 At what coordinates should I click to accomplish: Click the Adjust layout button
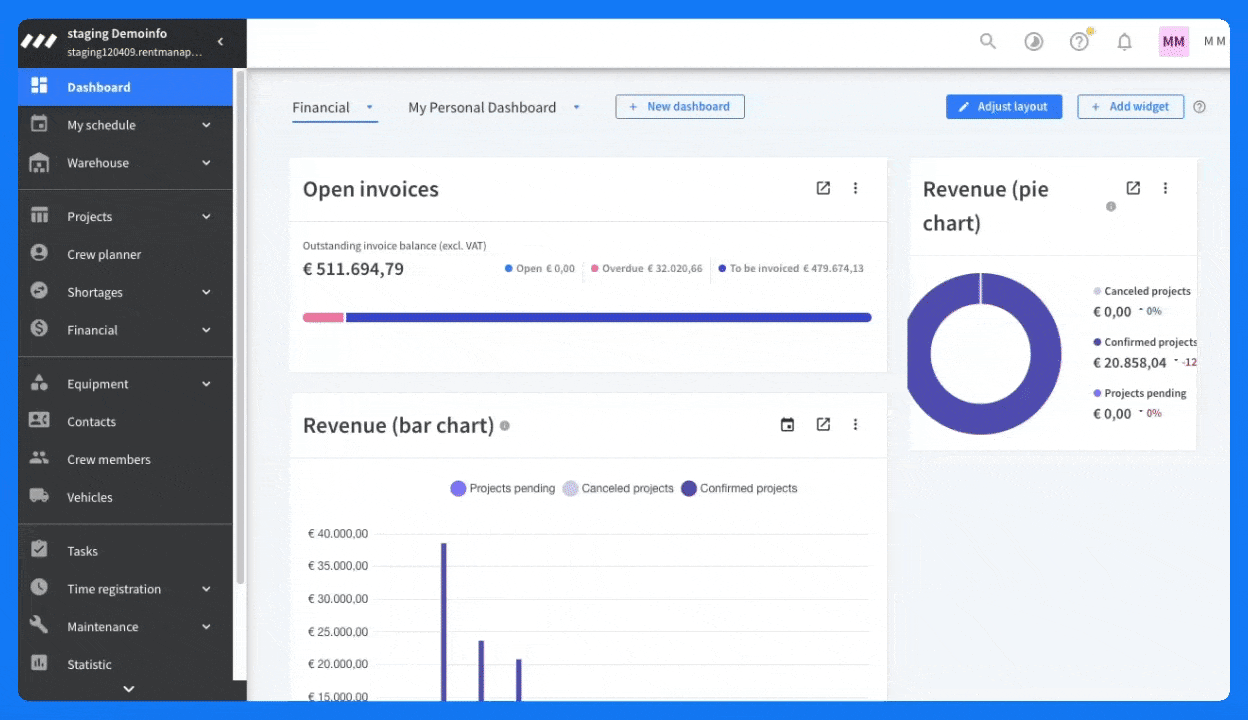(1003, 107)
